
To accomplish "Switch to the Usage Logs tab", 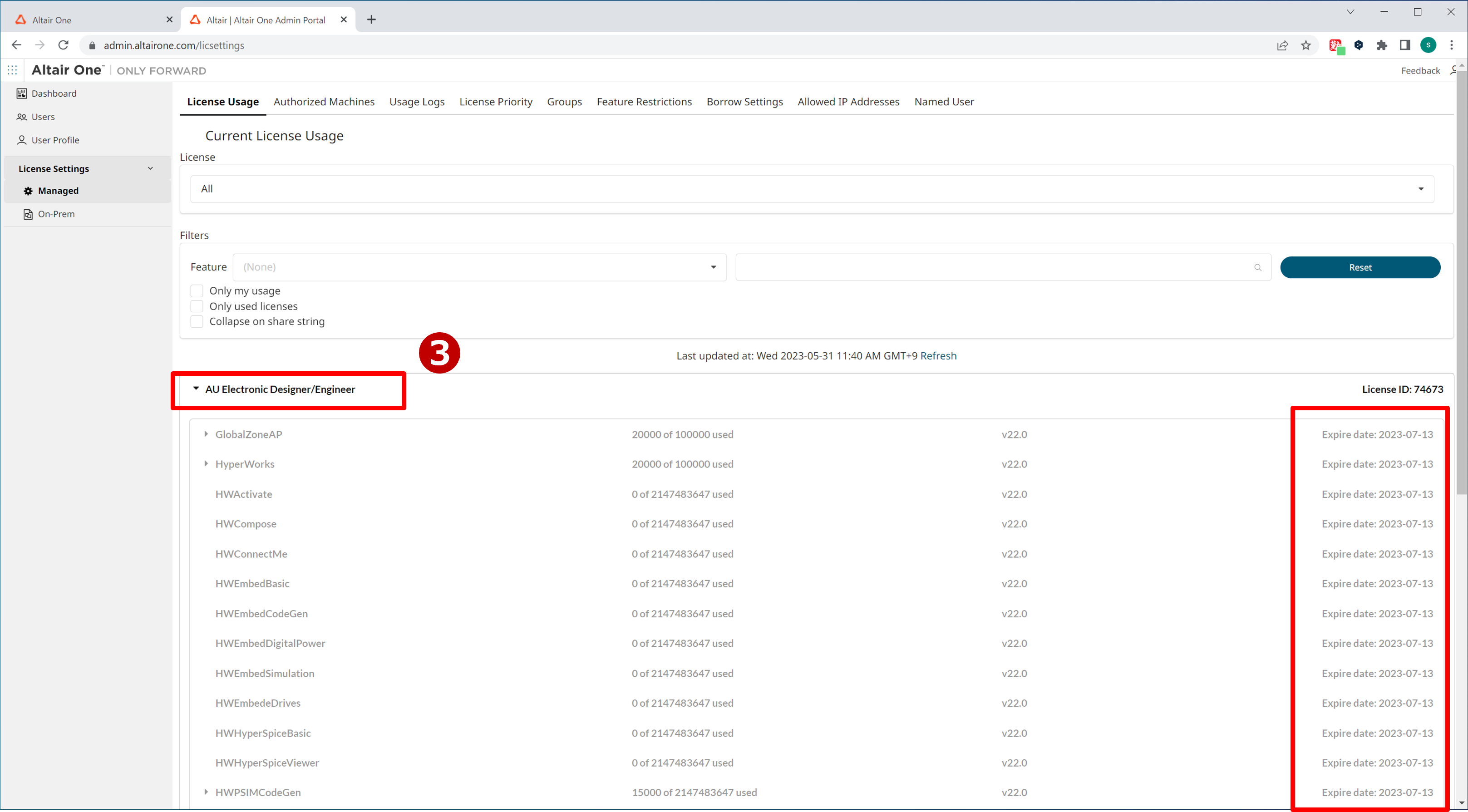I will point(417,102).
